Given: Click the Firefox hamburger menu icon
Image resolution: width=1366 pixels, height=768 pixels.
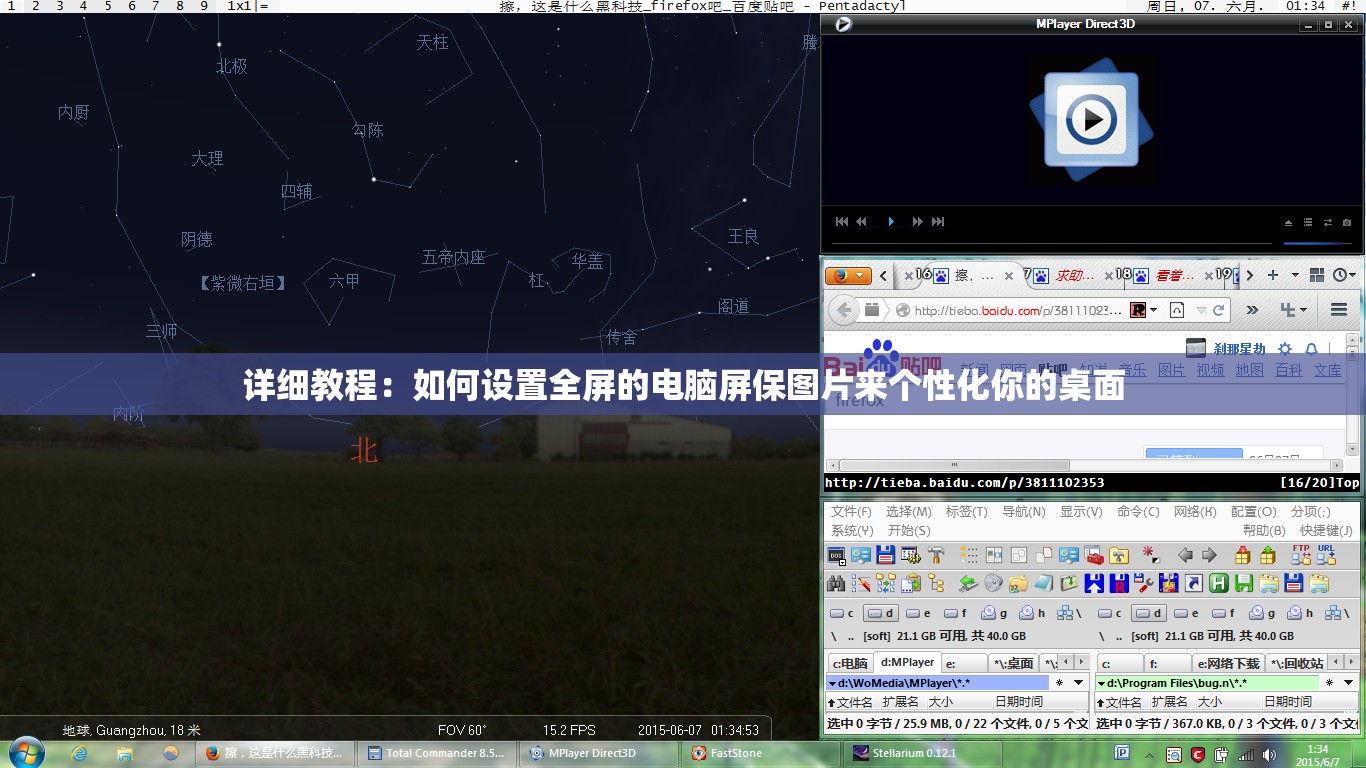Looking at the screenshot, I should 1339,310.
